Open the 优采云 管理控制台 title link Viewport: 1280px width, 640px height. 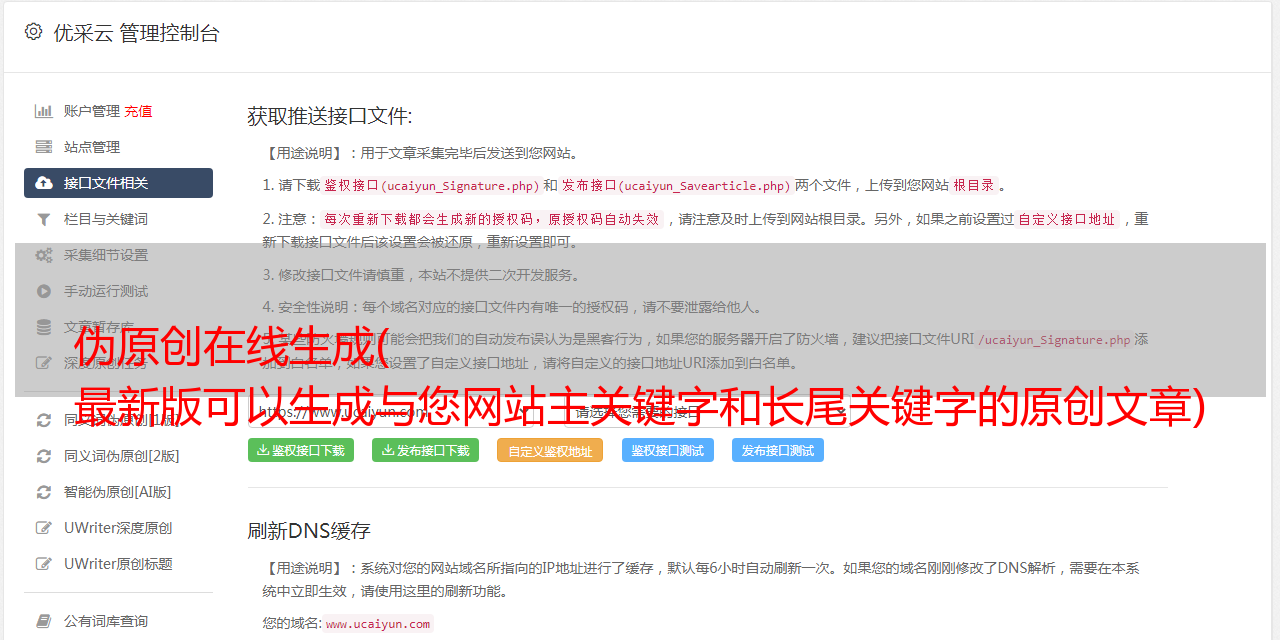(x=136, y=33)
